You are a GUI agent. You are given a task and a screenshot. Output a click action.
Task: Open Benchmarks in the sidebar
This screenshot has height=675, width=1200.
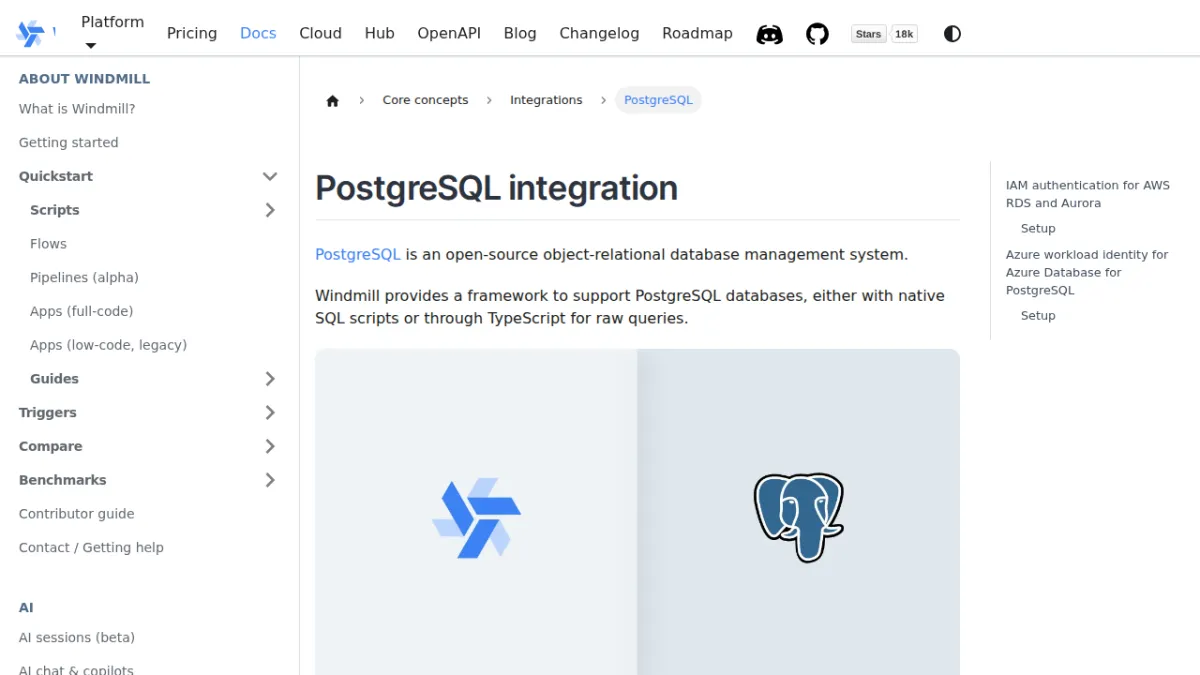click(62, 480)
